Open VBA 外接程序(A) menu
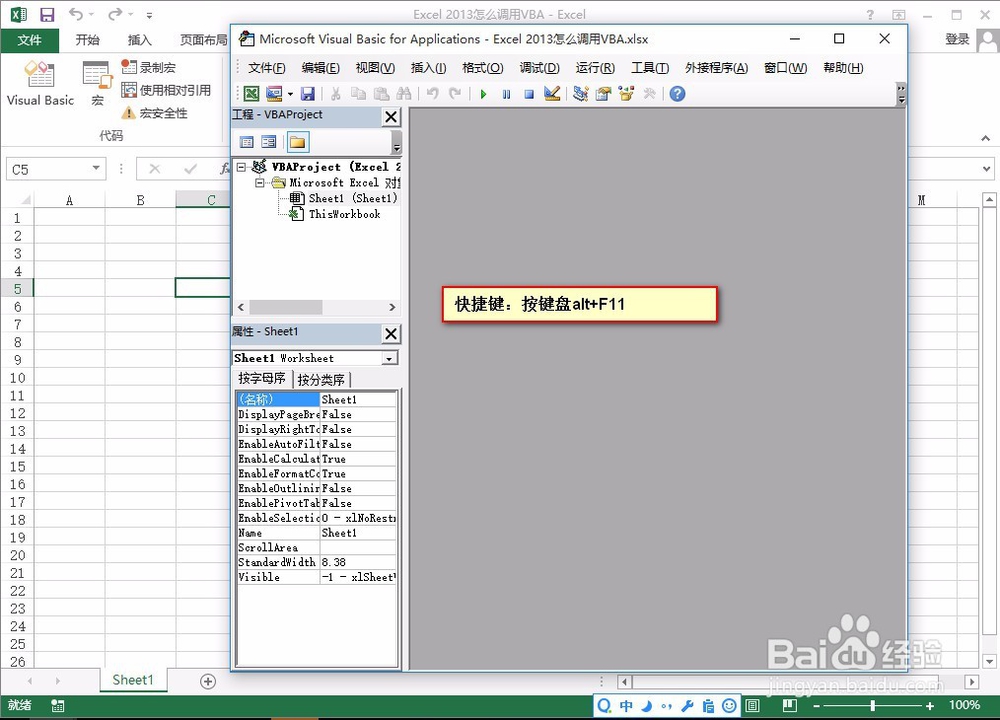Viewport: 1000px width, 720px height. [716, 68]
